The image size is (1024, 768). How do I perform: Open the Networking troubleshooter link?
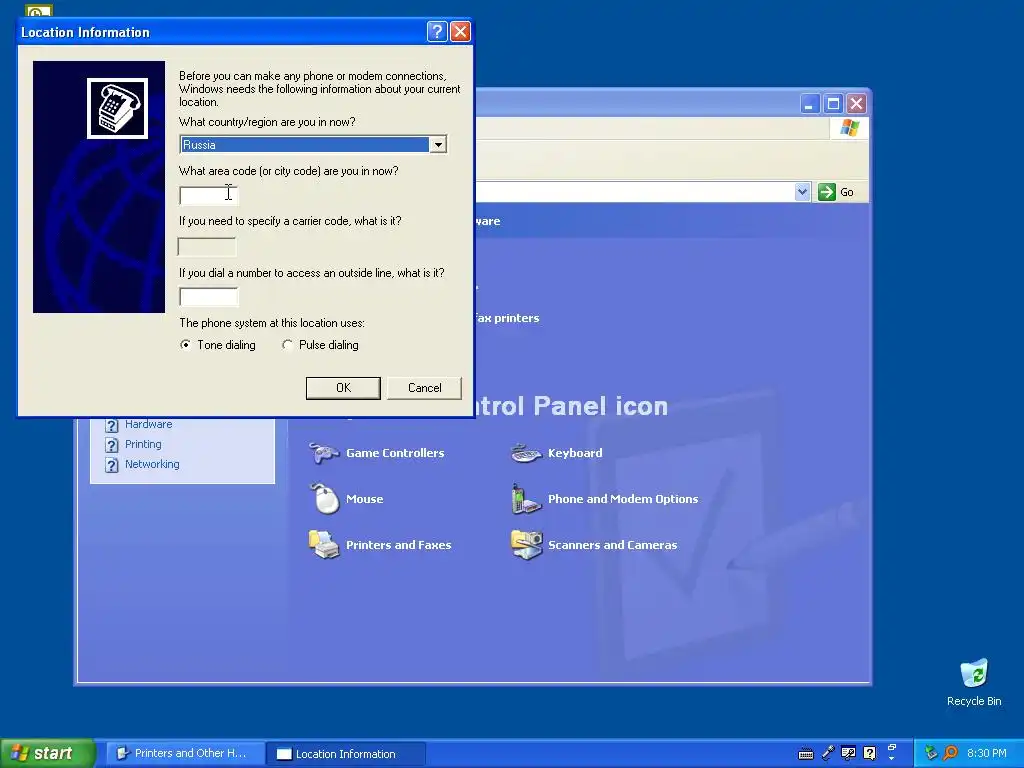point(152,464)
